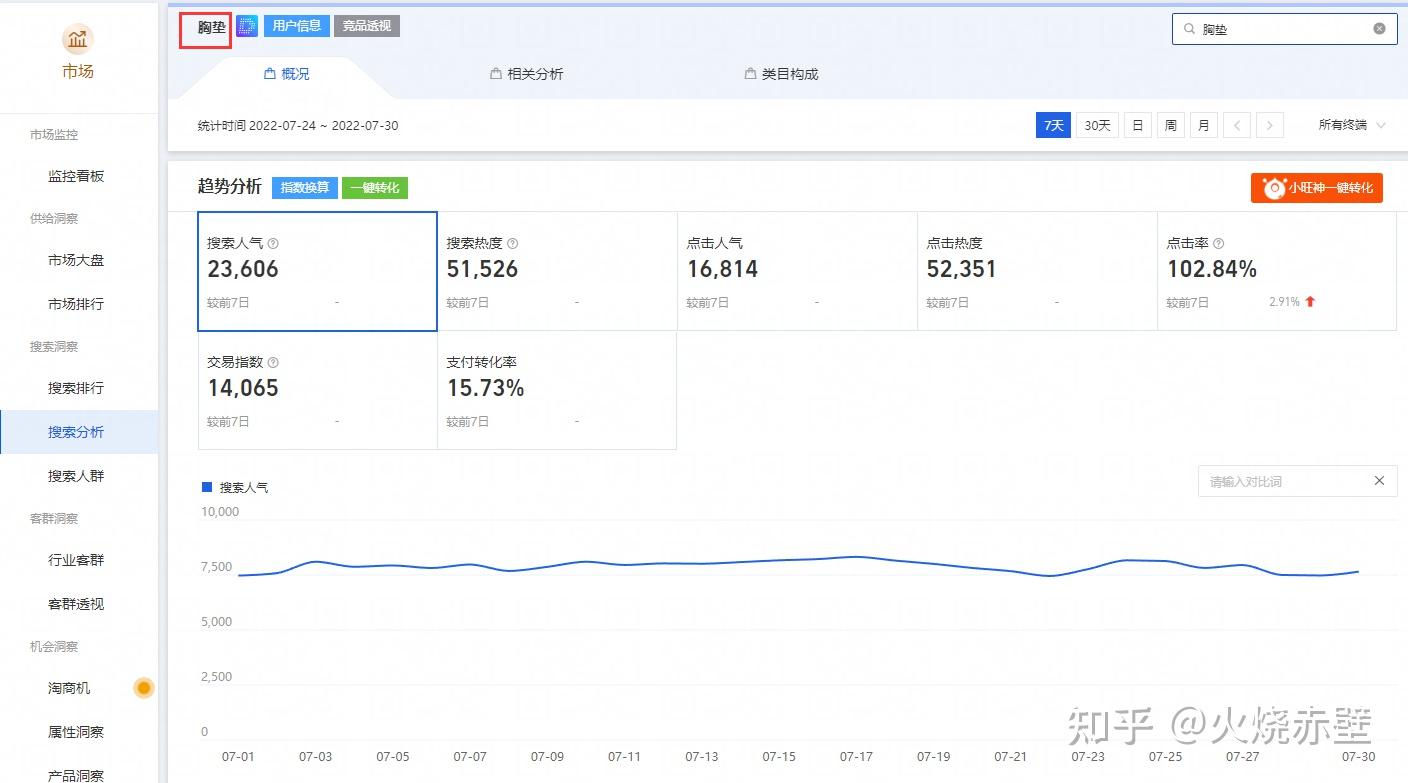The width and height of the screenshot is (1408, 783).
Task: Clear the comparison word input X icon
Action: [1379, 481]
